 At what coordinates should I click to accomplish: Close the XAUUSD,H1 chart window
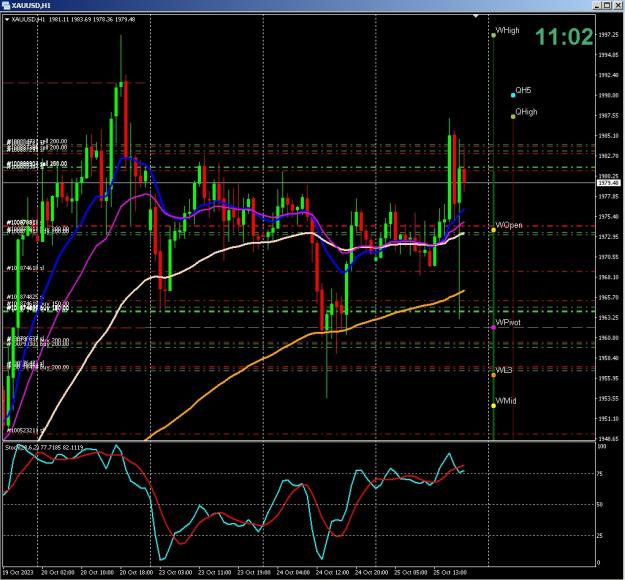pyautogui.click(x=617, y=5)
